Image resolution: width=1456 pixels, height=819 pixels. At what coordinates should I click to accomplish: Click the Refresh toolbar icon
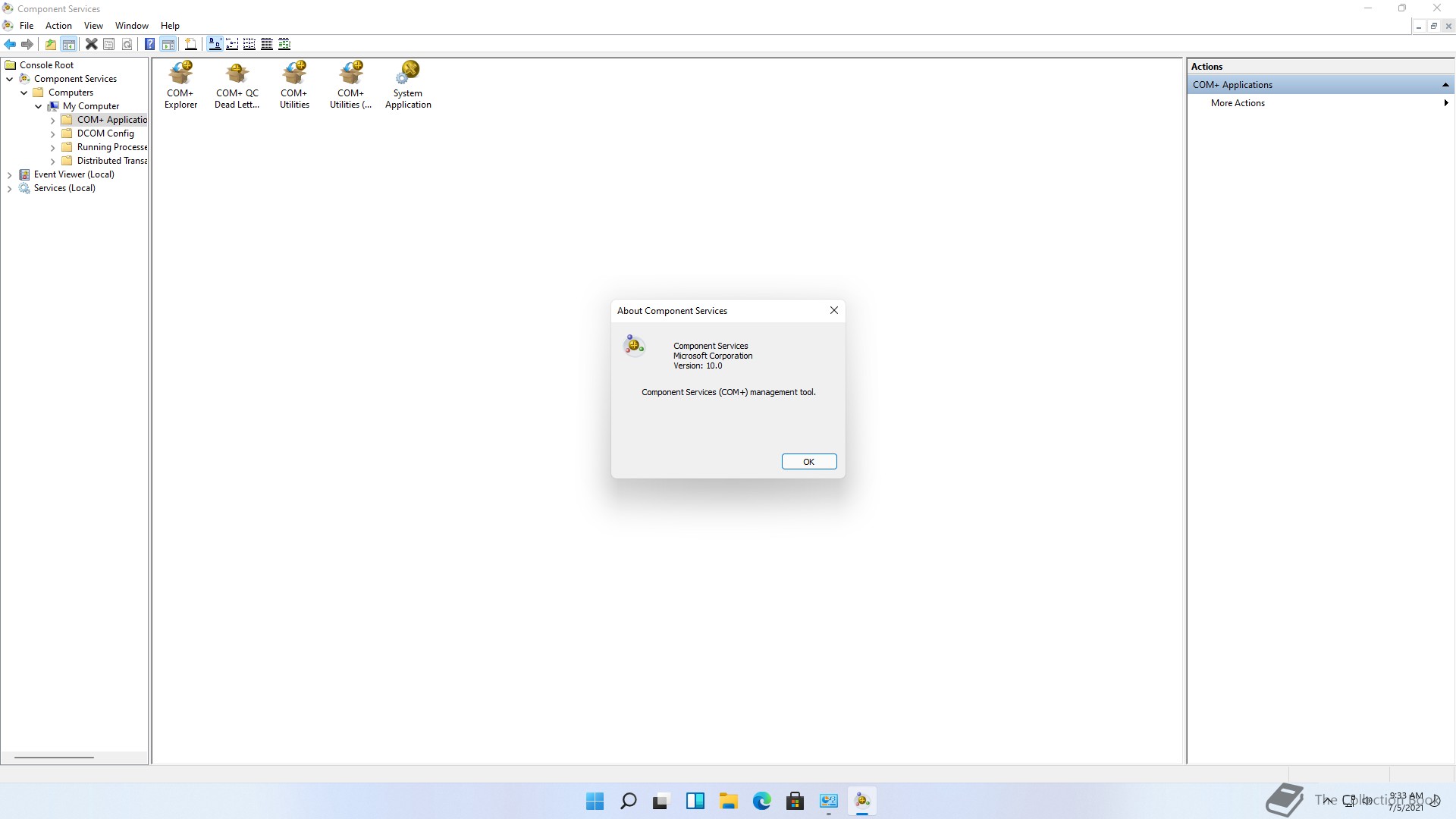tap(127, 44)
